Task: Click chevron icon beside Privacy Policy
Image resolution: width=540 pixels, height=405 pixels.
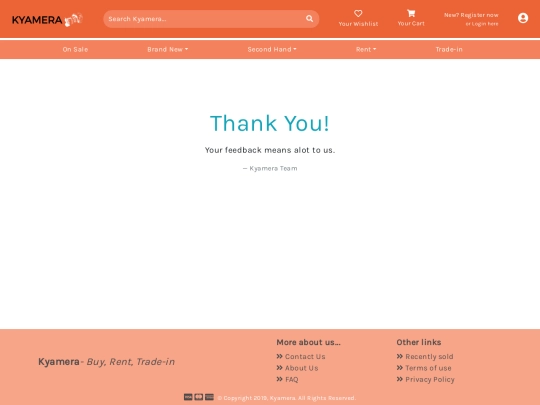Action: (x=399, y=379)
